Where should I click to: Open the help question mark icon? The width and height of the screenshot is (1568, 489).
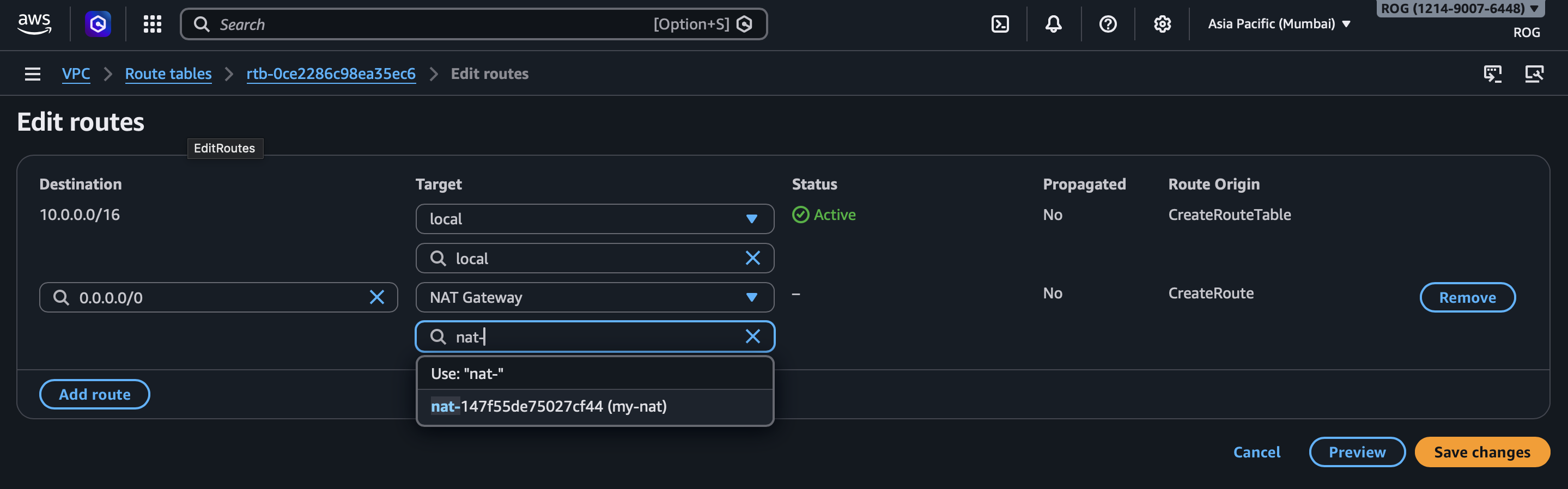point(1107,25)
